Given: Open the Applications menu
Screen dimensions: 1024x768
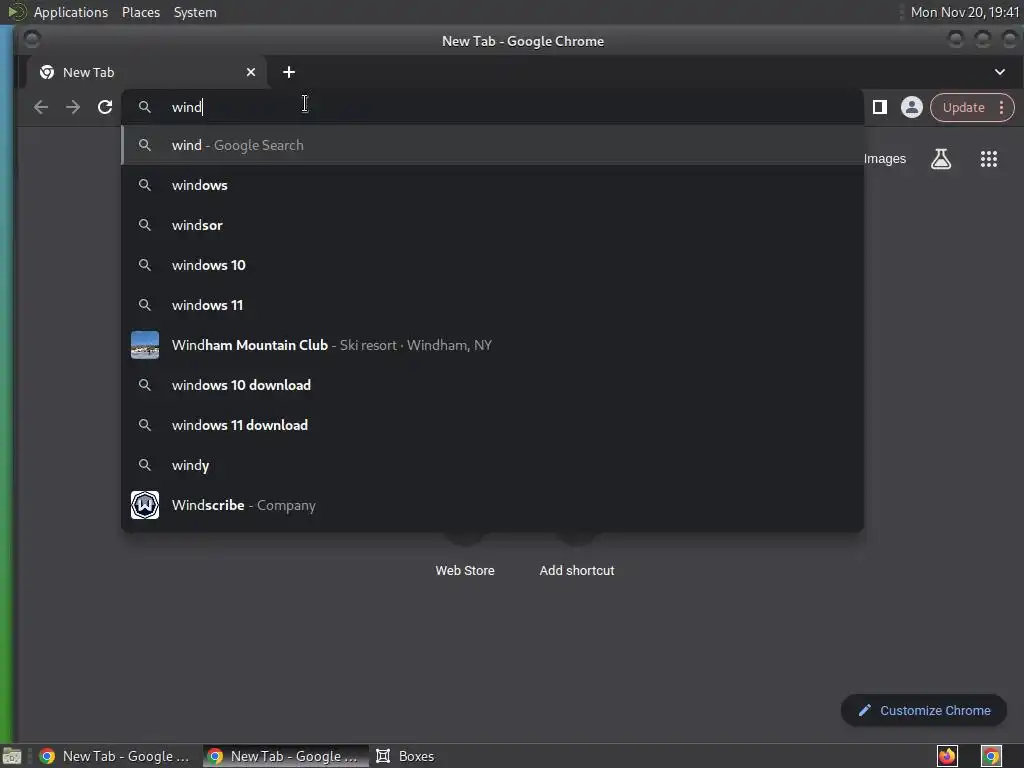Looking at the screenshot, I should (x=71, y=12).
